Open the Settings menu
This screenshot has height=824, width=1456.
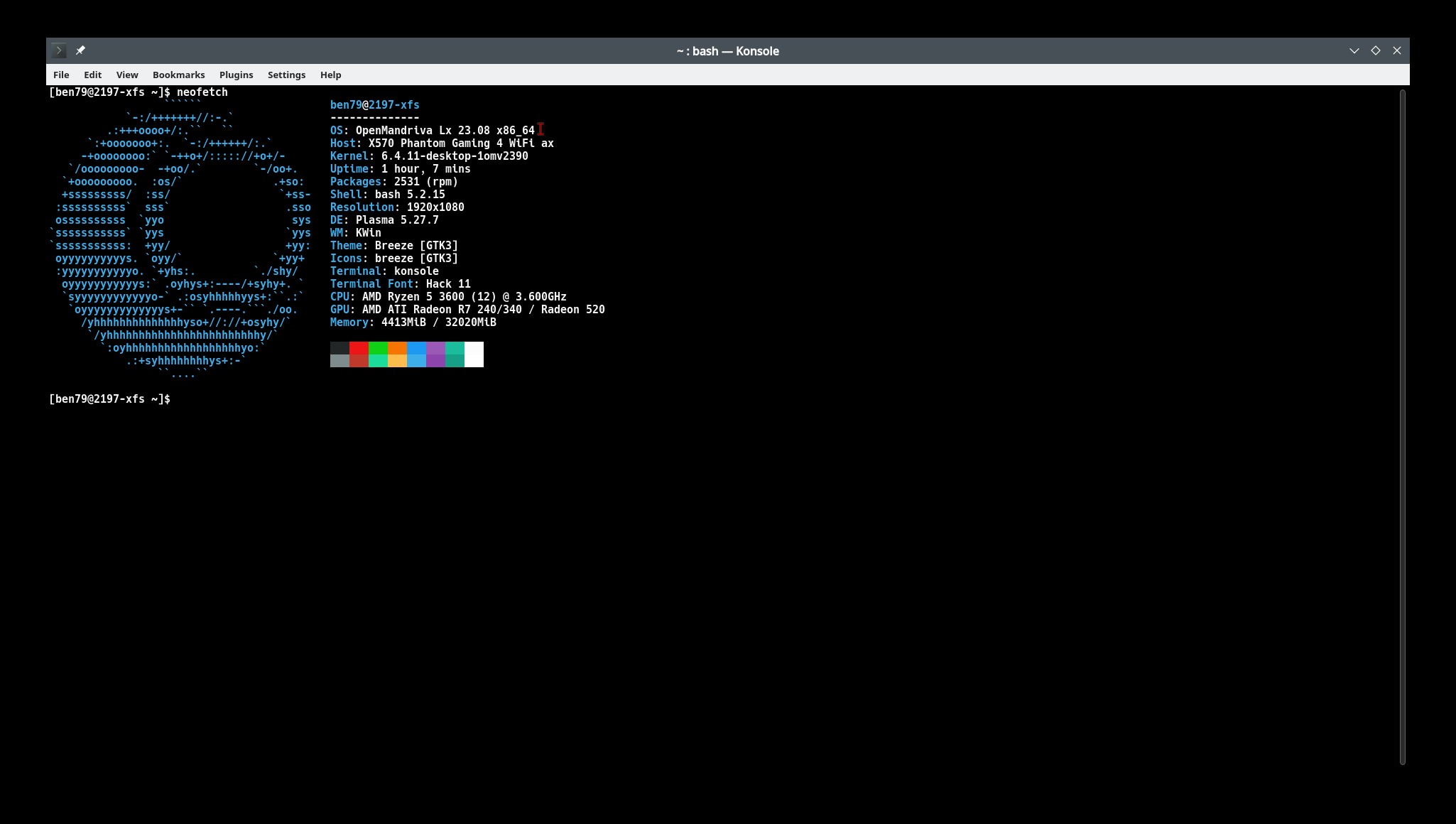pyautogui.click(x=286, y=75)
